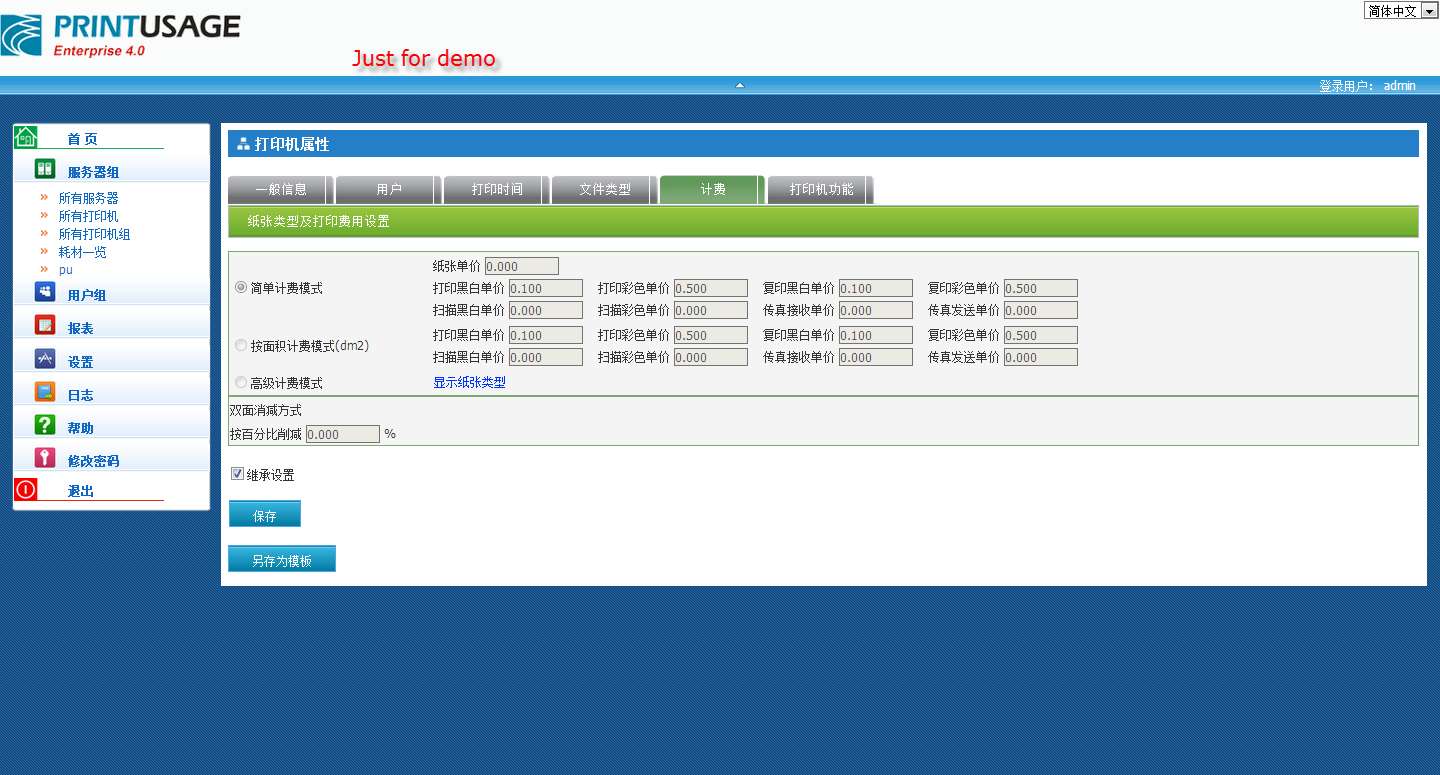Image resolution: width=1440 pixels, height=775 pixels.
Task: Open the 日志 log icon
Action: (x=45, y=392)
